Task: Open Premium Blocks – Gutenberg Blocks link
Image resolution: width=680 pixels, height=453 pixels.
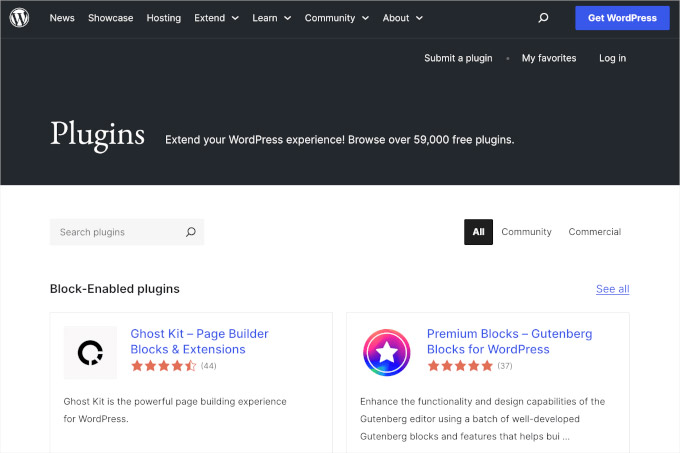Action: [x=509, y=341]
